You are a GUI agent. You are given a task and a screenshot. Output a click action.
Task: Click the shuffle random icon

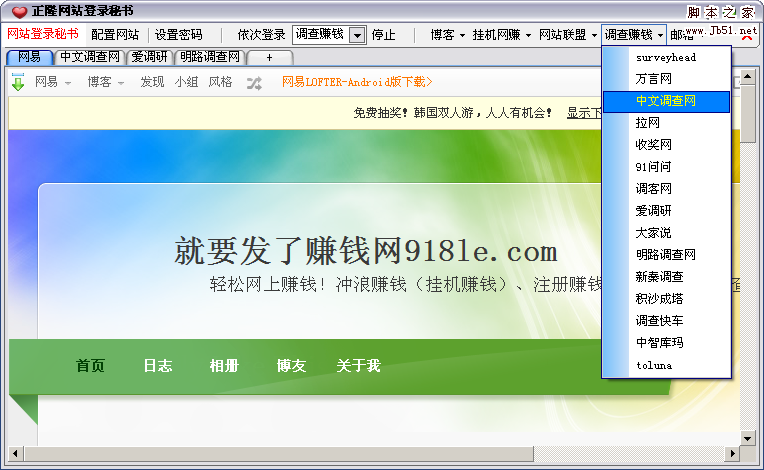(254, 83)
